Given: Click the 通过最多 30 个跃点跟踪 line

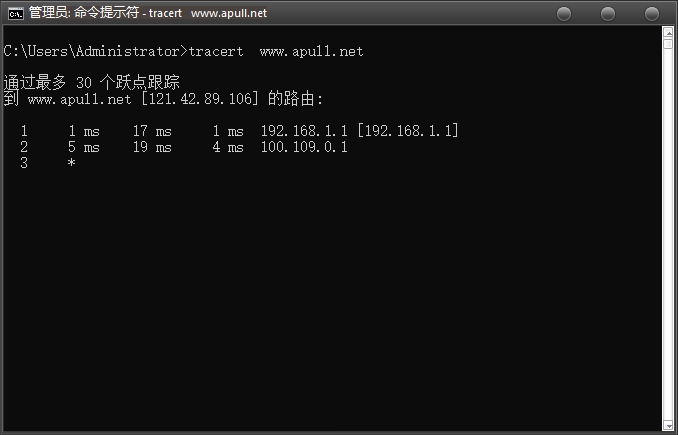Looking at the screenshot, I should click(x=91, y=82).
